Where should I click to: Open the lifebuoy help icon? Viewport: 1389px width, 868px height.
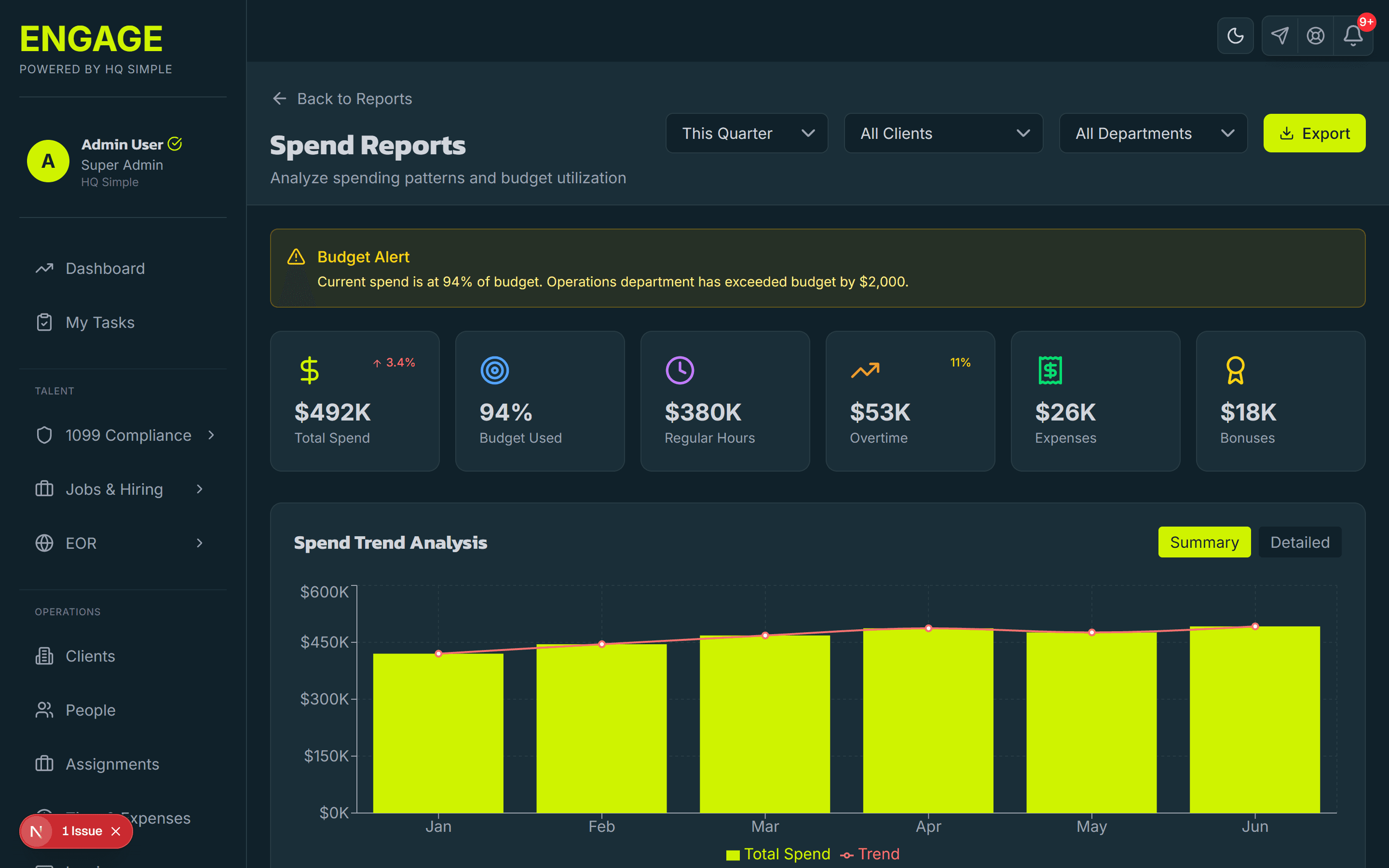[1316, 36]
